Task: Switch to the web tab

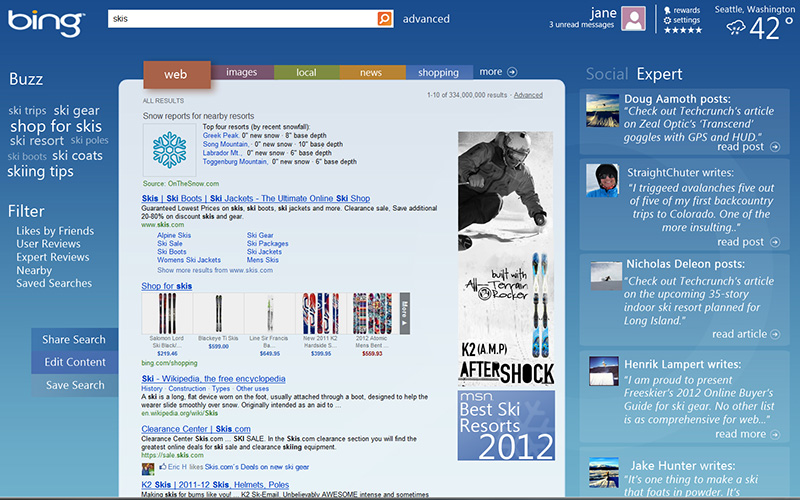Action: [177, 74]
